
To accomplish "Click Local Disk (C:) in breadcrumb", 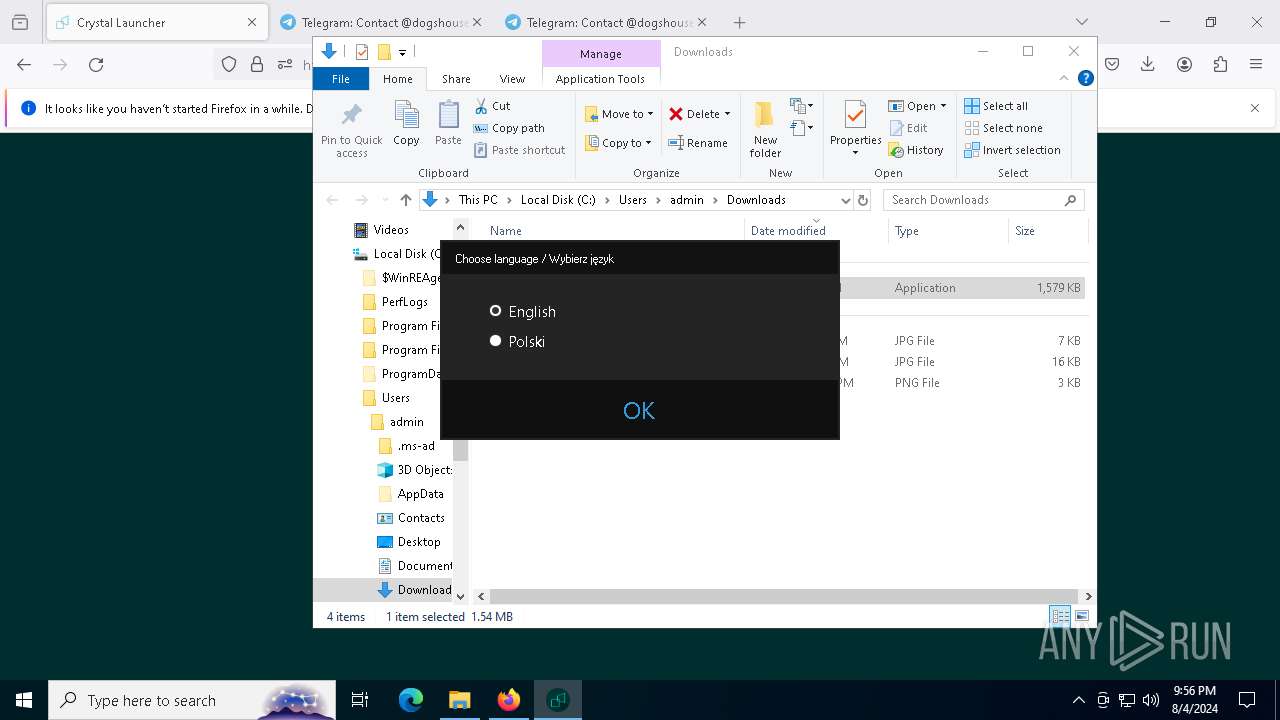I will [558, 200].
